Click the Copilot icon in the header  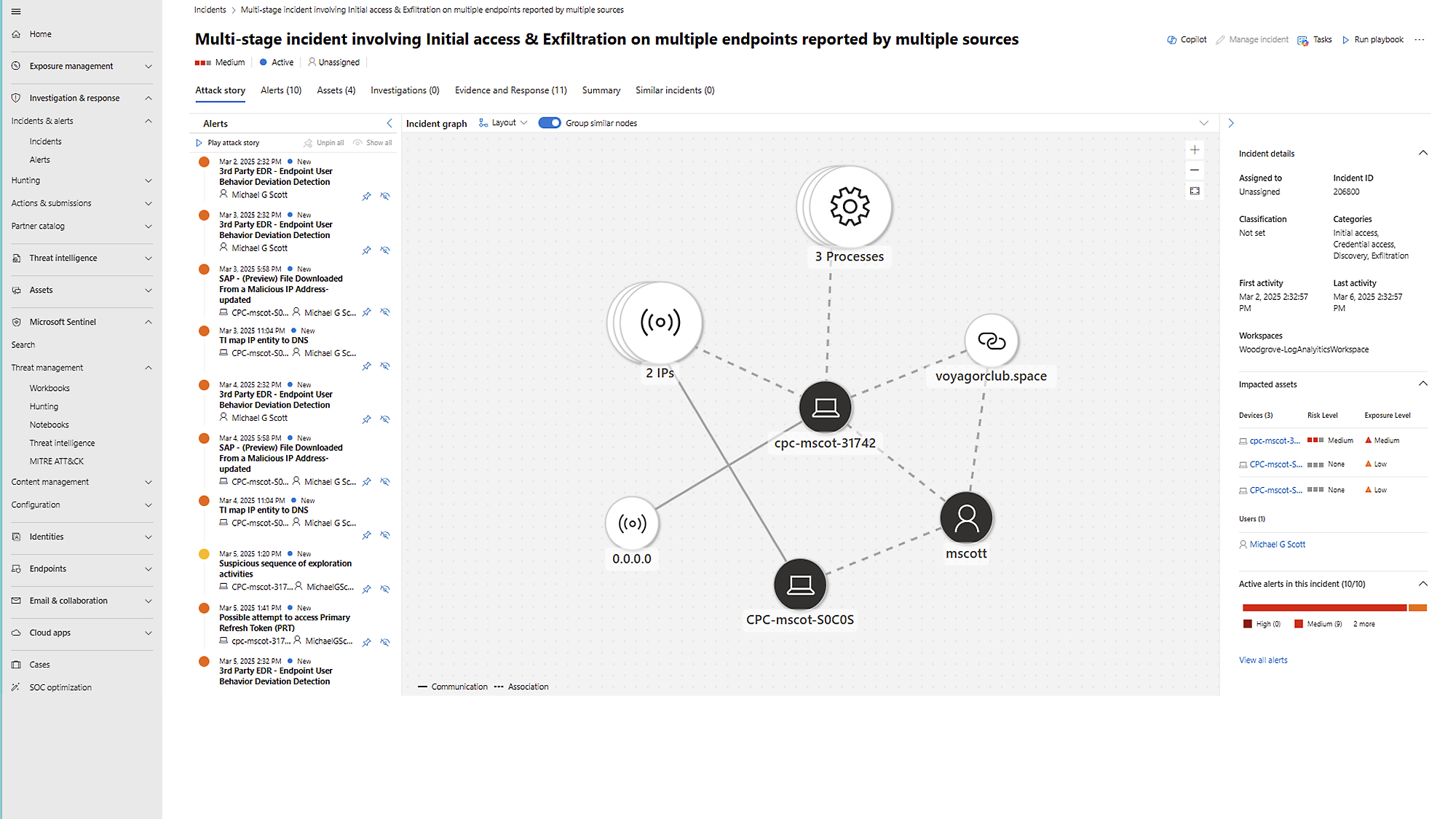(1171, 40)
